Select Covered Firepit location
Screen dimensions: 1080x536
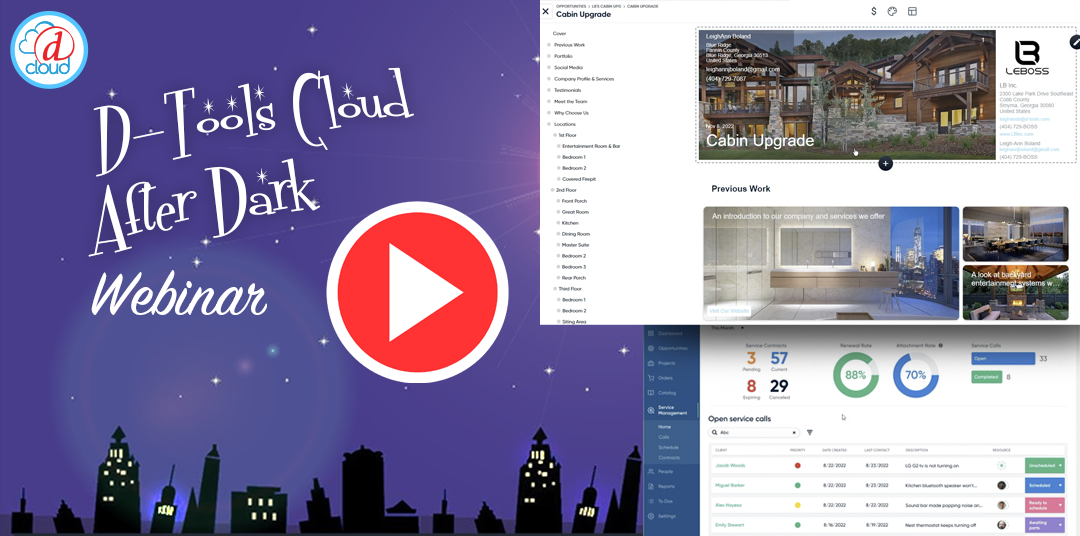[579, 179]
